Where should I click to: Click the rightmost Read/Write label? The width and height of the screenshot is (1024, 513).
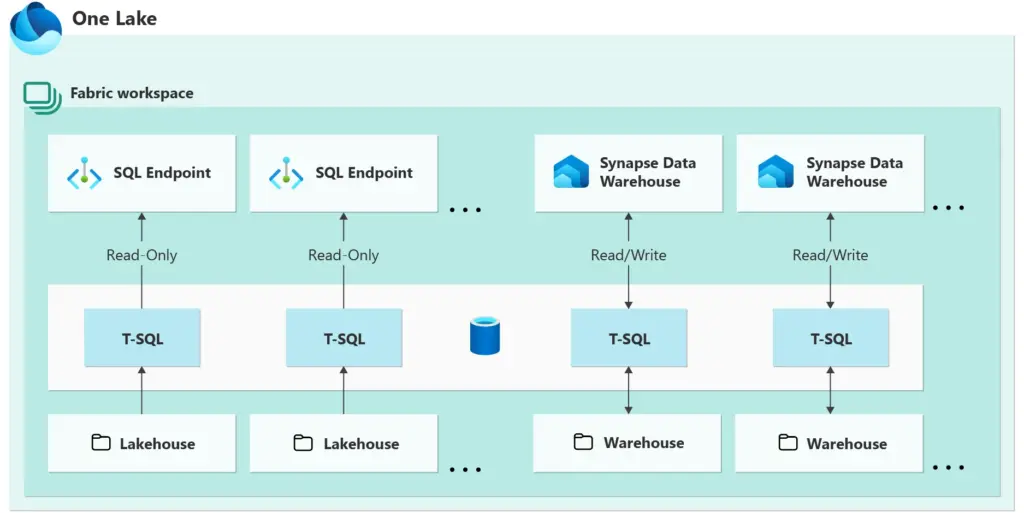(x=830, y=255)
